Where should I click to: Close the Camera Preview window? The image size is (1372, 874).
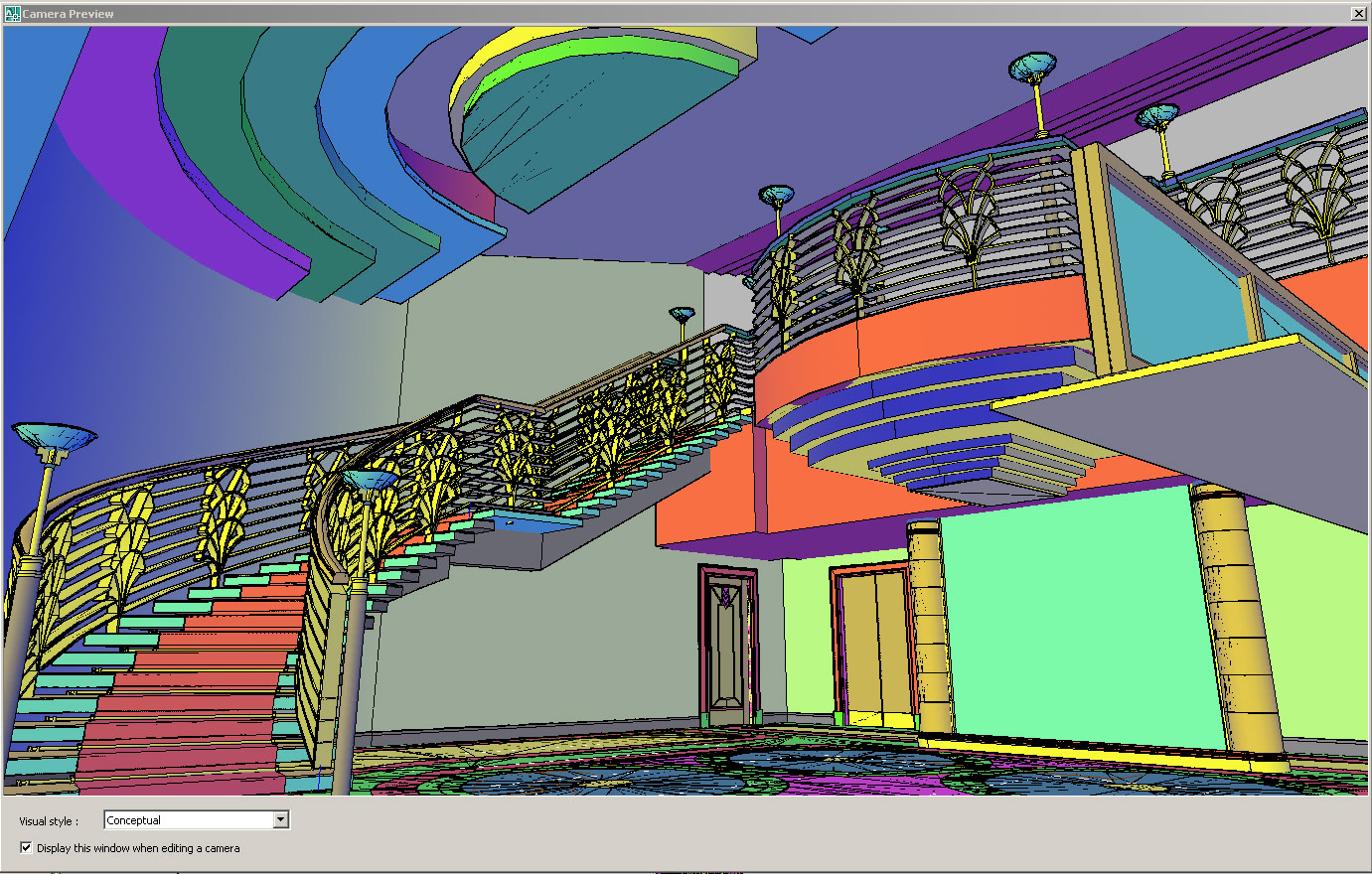pyautogui.click(x=1358, y=14)
